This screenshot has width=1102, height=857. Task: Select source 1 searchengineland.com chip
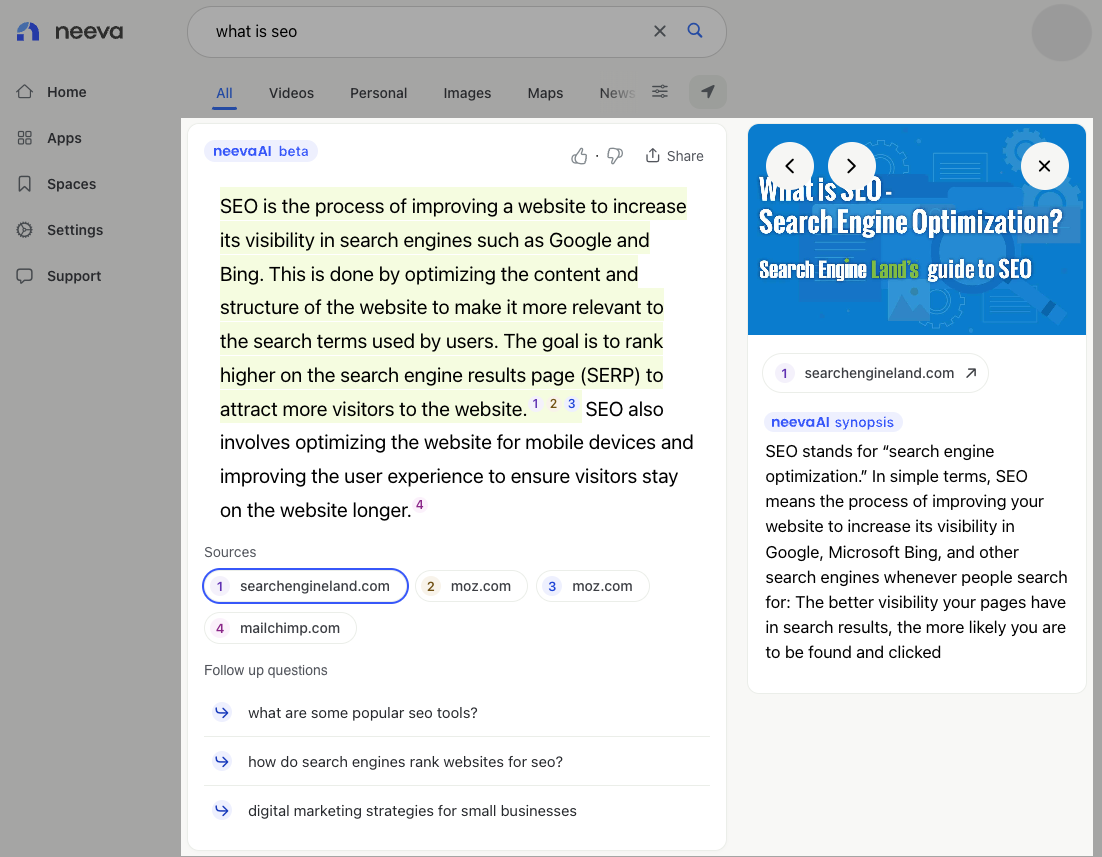coord(306,586)
